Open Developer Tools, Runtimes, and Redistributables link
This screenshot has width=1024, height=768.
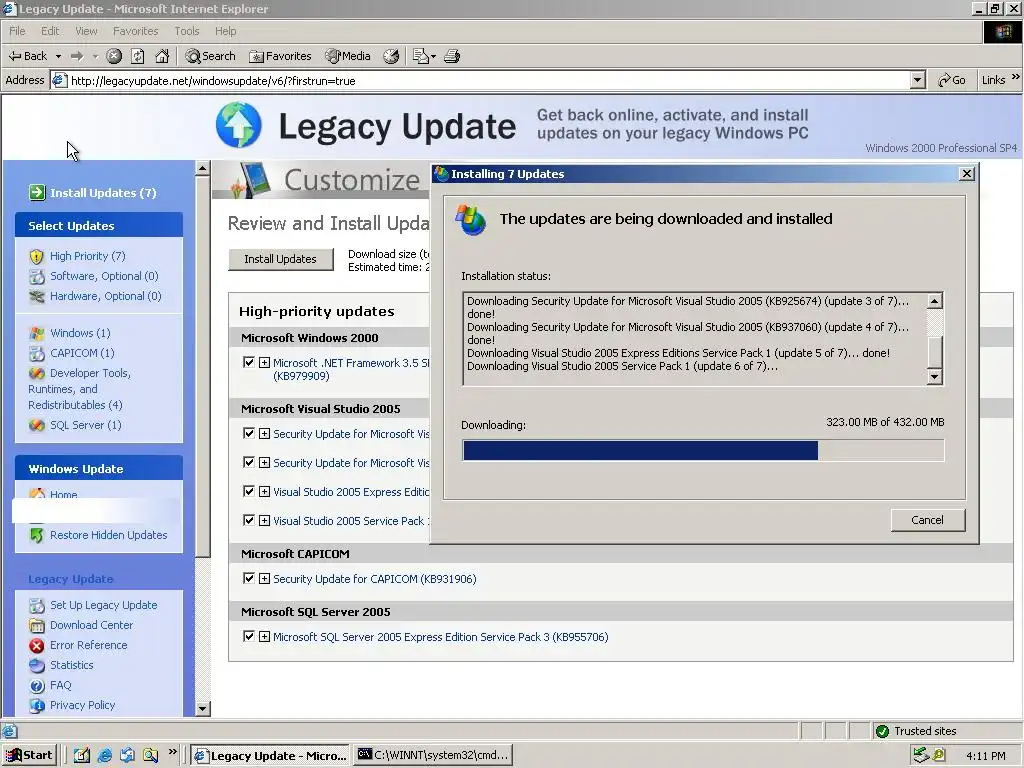click(79, 389)
